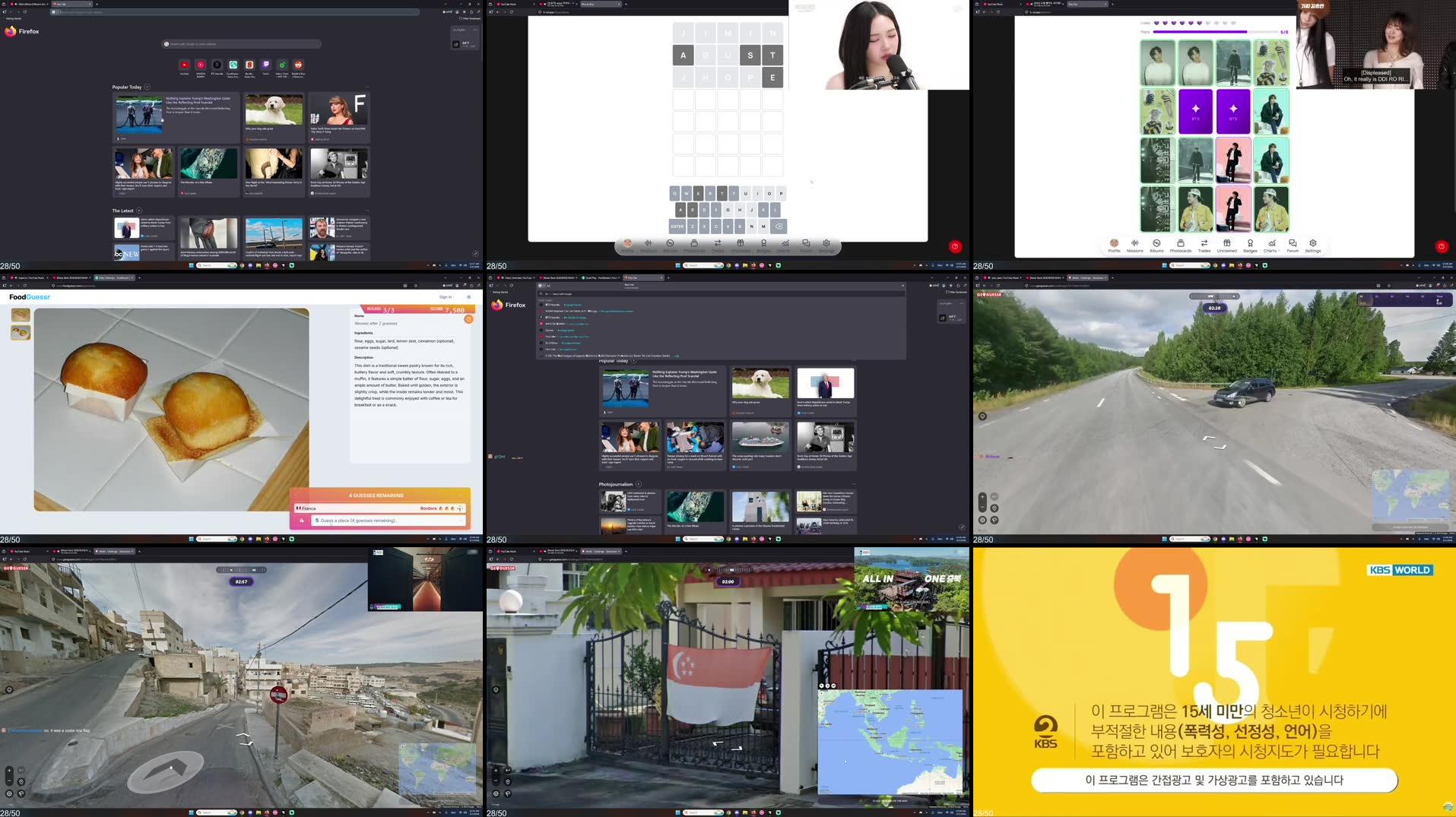Flip the left face-down purple BTS card
This screenshot has width=1456, height=817.
coord(1195,112)
